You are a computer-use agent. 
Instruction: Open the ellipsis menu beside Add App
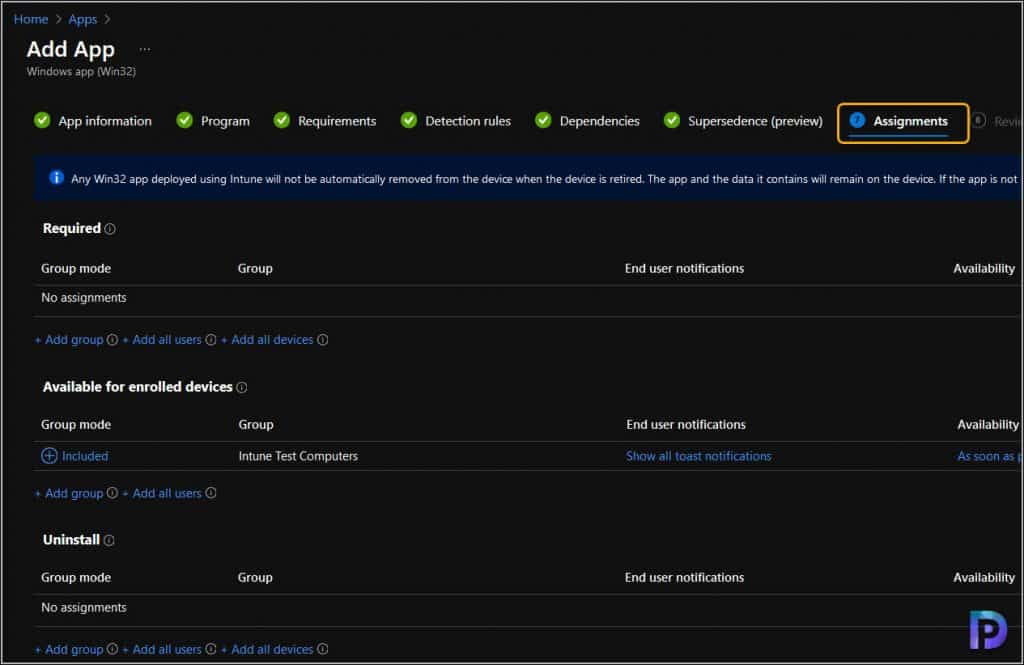[144, 50]
